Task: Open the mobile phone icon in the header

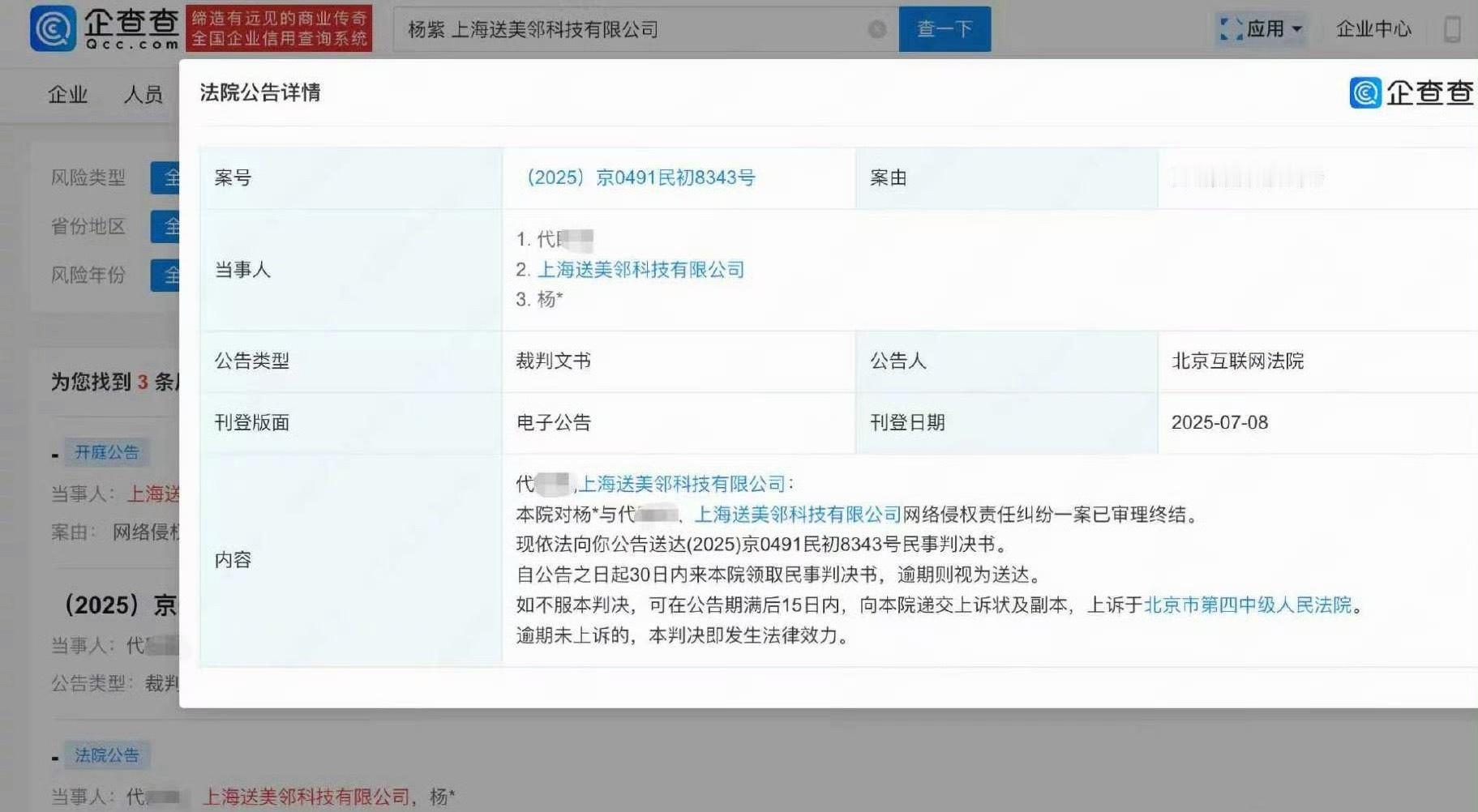Action: tap(1452, 29)
